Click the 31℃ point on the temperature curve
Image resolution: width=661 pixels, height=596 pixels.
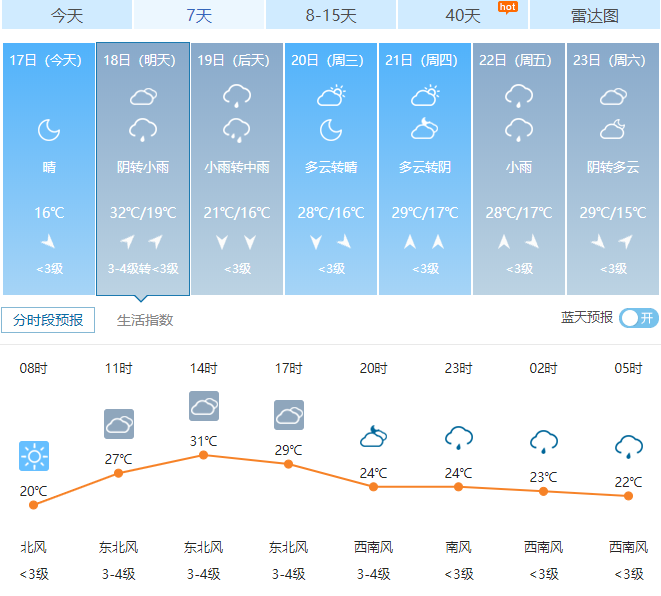coord(204,455)
